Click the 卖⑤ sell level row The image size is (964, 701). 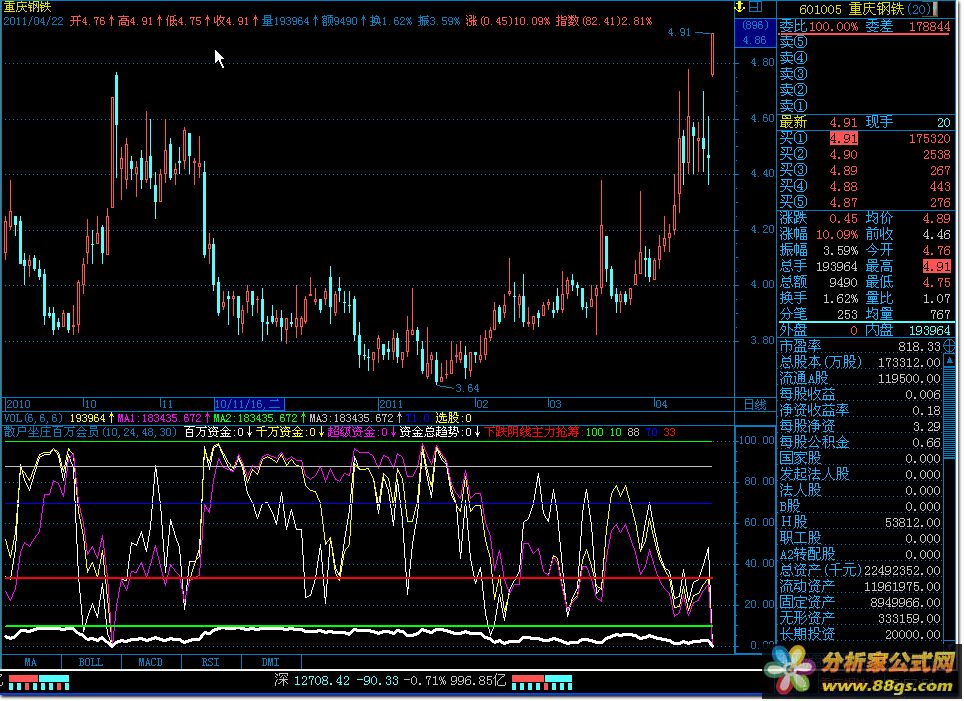865,42
